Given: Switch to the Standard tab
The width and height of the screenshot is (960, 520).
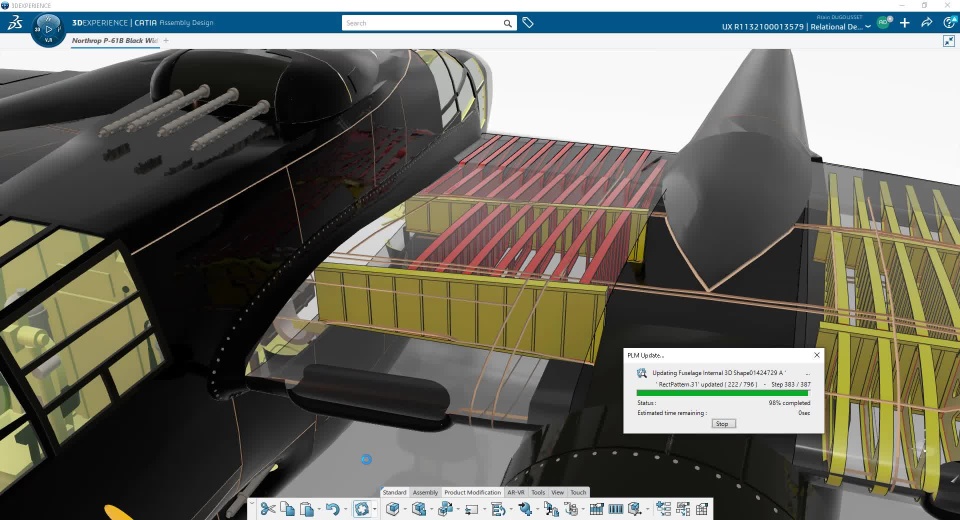Looking at the screenshot, I should pyautogui.click(x=394, y=492).
